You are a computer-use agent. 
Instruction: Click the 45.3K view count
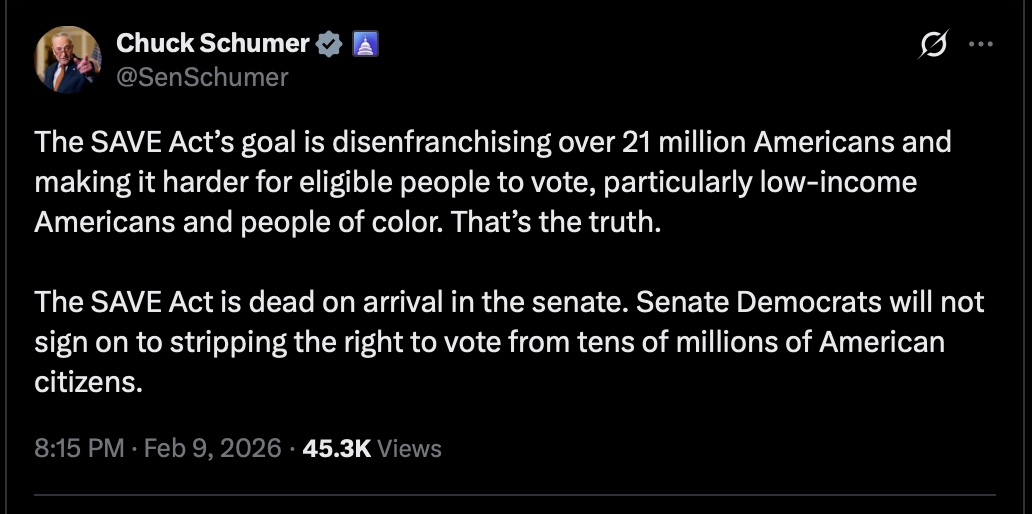(336, 448)
